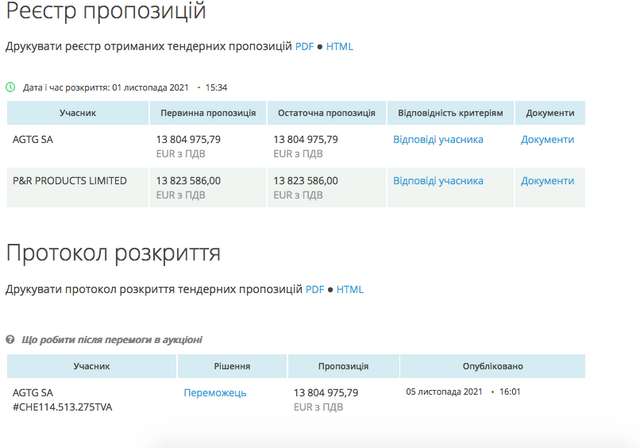
Task: Click the Переможець decision link
Action: pos(215,393)
